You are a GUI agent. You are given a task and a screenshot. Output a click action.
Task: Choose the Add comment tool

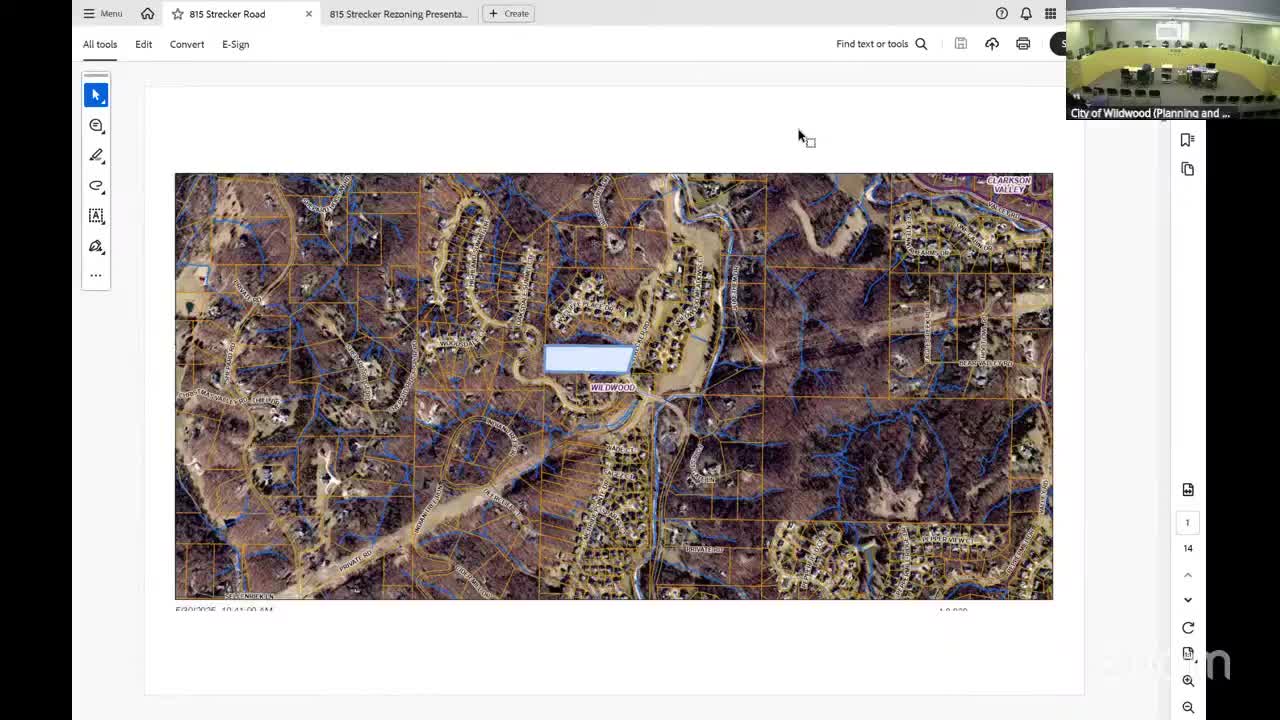[96, 125]
